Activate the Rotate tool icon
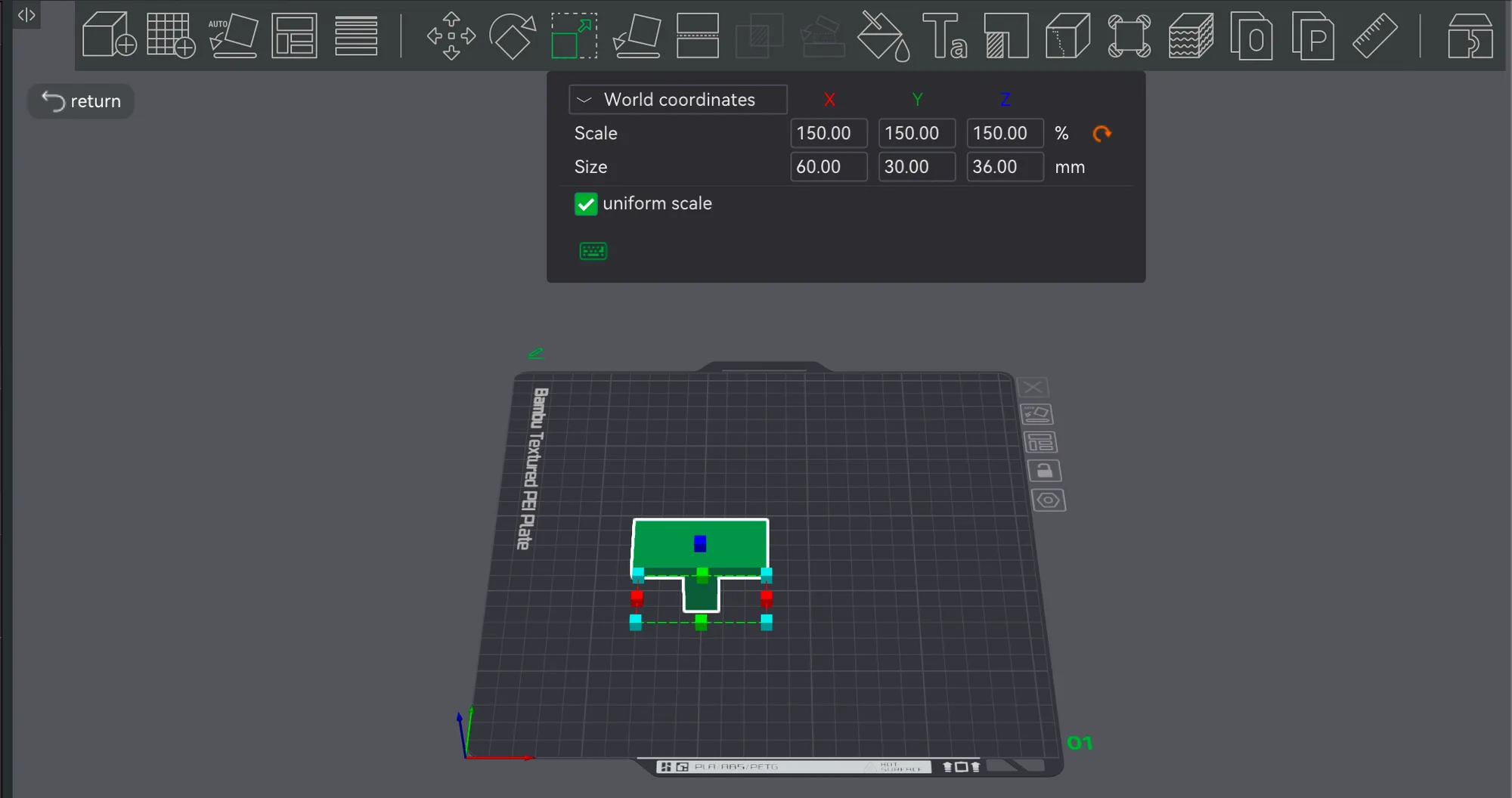 coord(513,36)
